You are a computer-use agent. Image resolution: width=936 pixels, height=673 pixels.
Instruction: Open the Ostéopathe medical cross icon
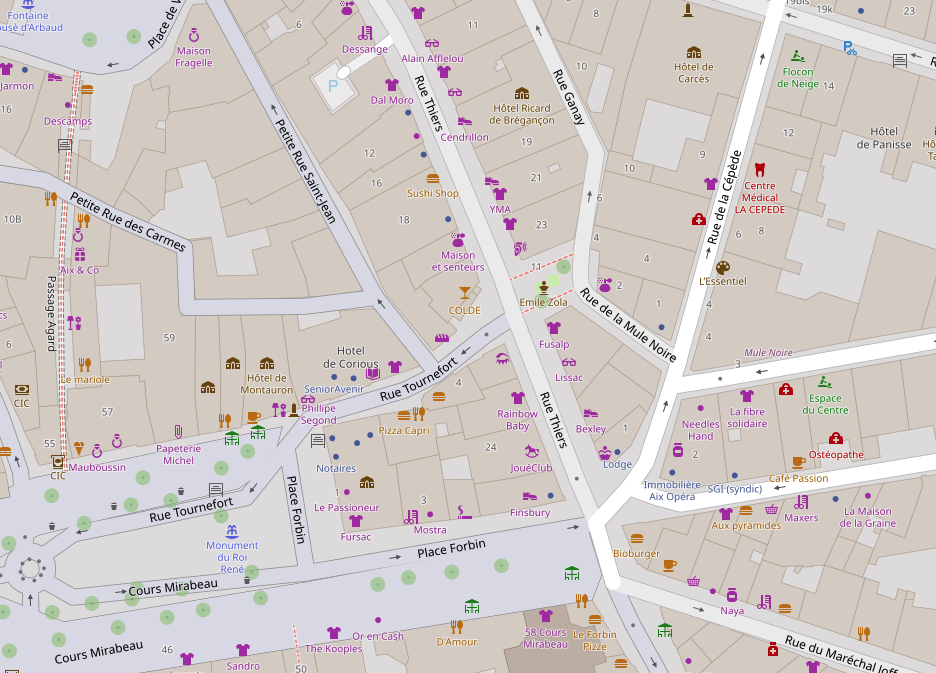tap(835, 438)
